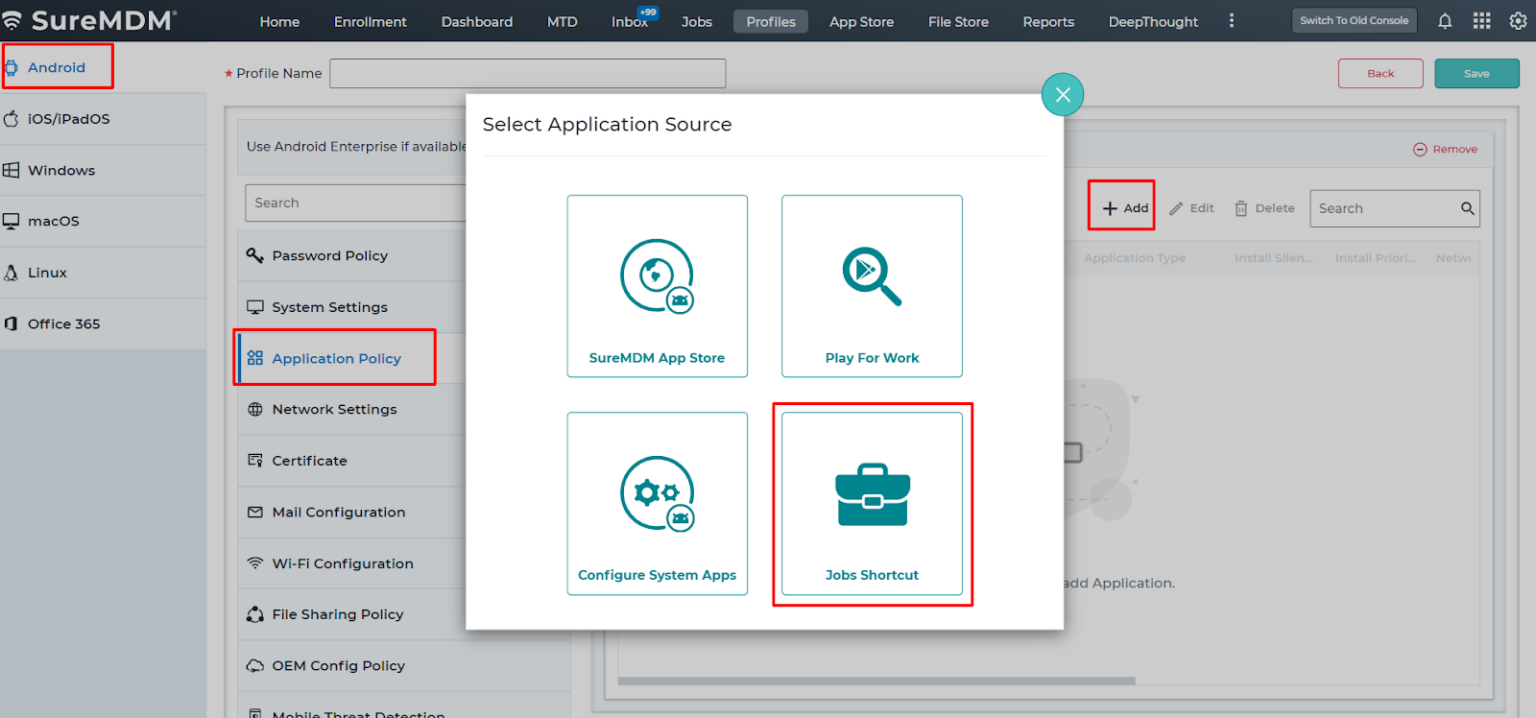Viewport: 1536px width, 718px height.
Task: Click inside the Profile Name input field
Action: 528,73
